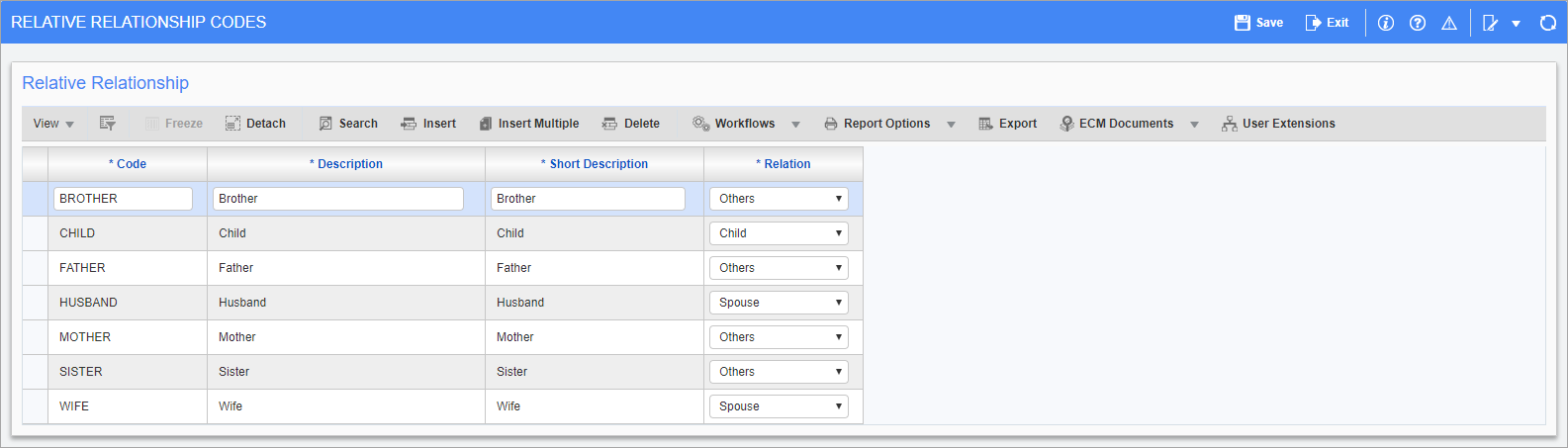Open Relation dropdown in HUSBAND row
Screen dimensions: 1568x448
click(779, 303)
